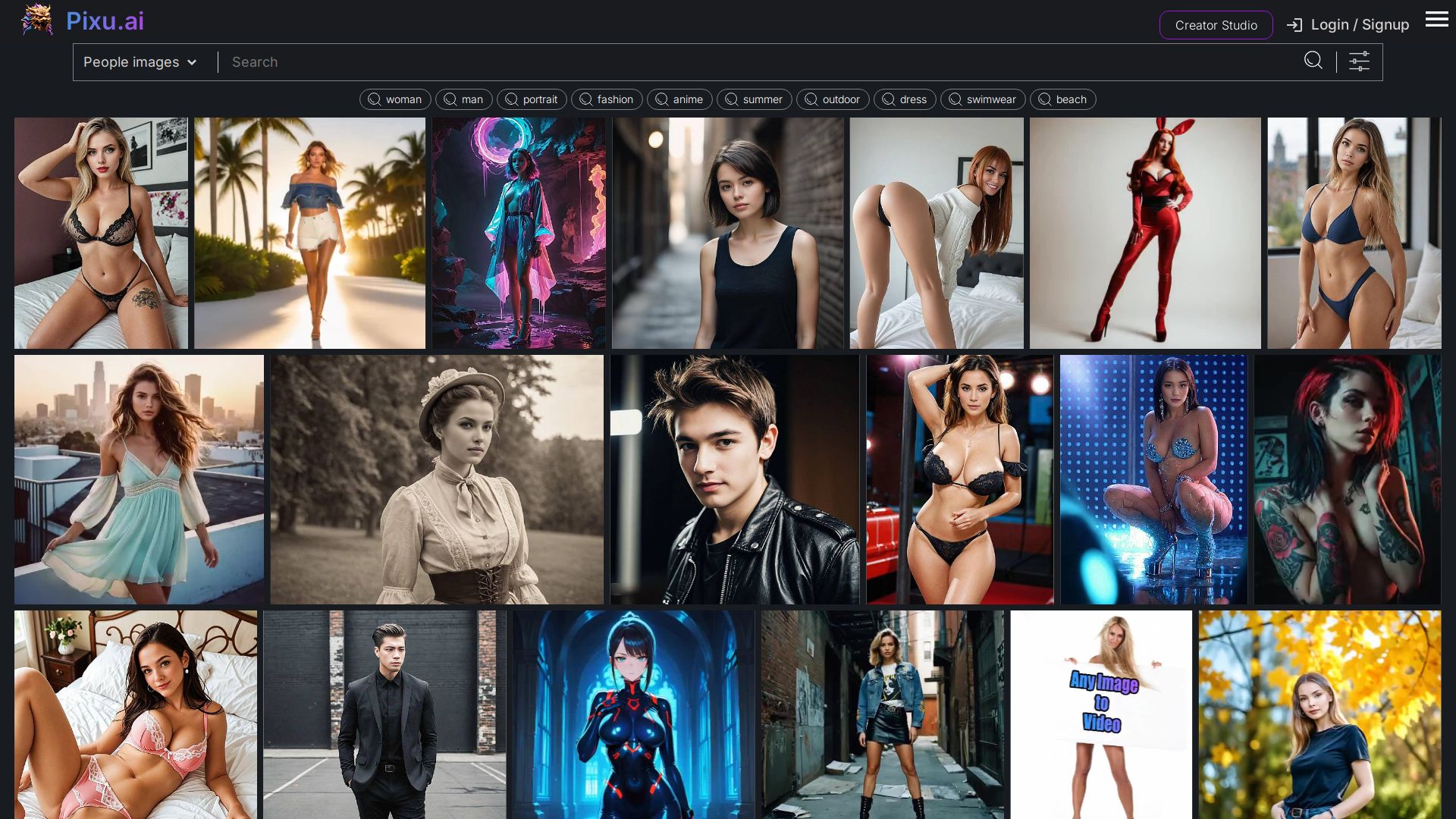
Task: Click search icon in the anime tag
Action: point(661,99)
